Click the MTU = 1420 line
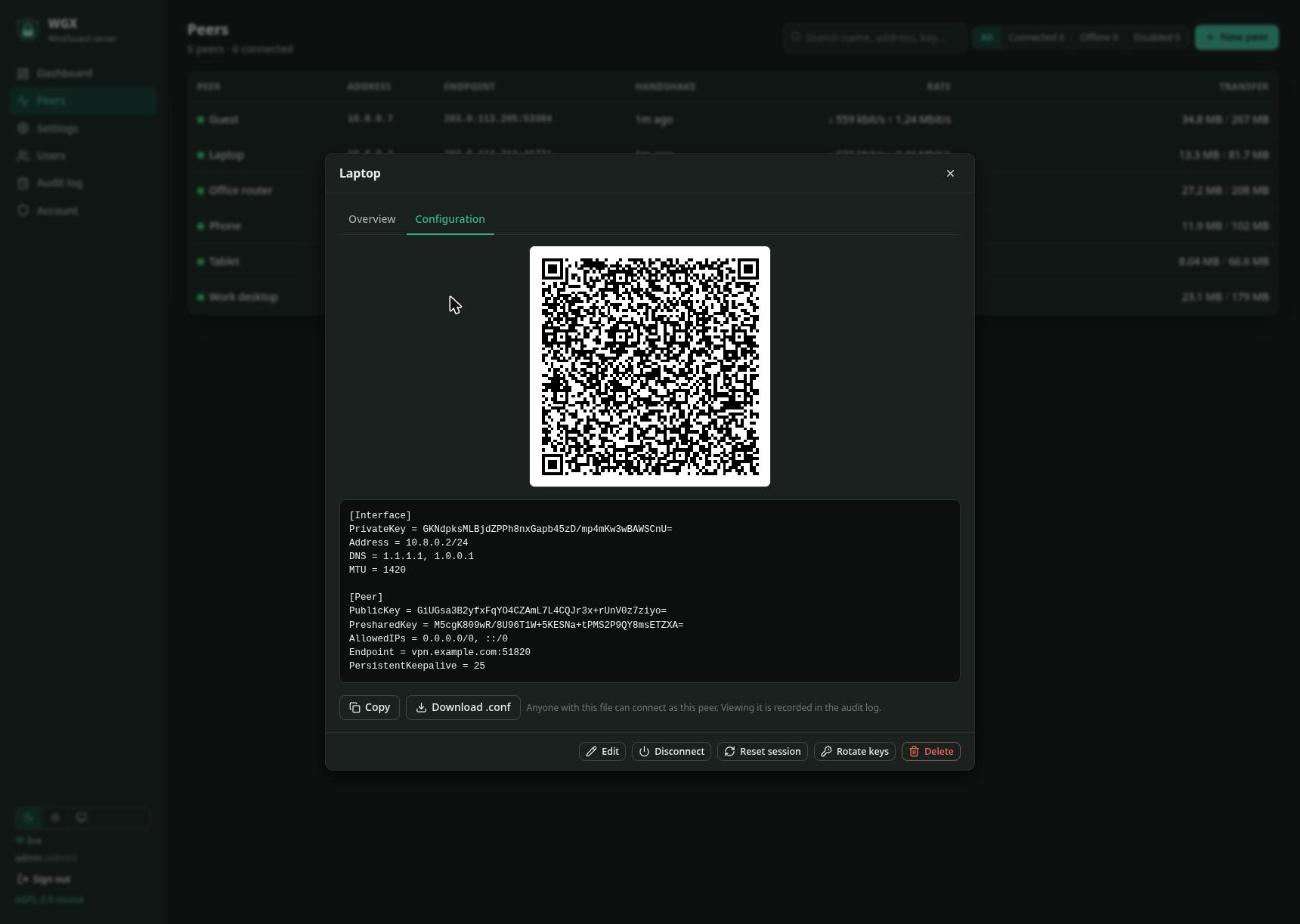This screenshot has width=1300, height=924. 377,570
